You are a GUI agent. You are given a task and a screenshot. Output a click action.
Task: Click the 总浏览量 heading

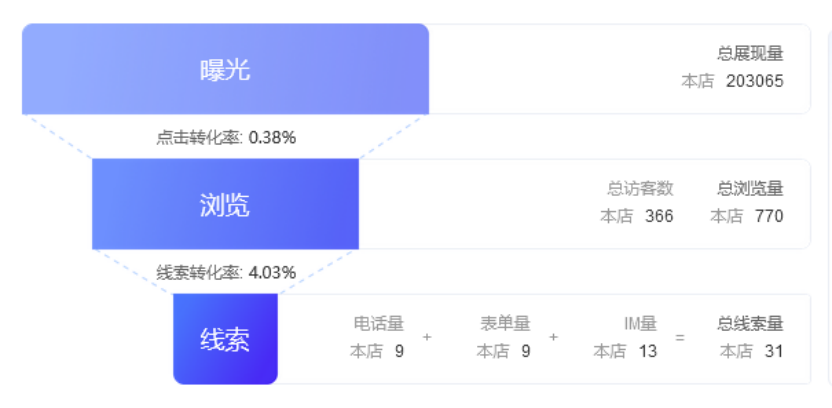point(750,188)
